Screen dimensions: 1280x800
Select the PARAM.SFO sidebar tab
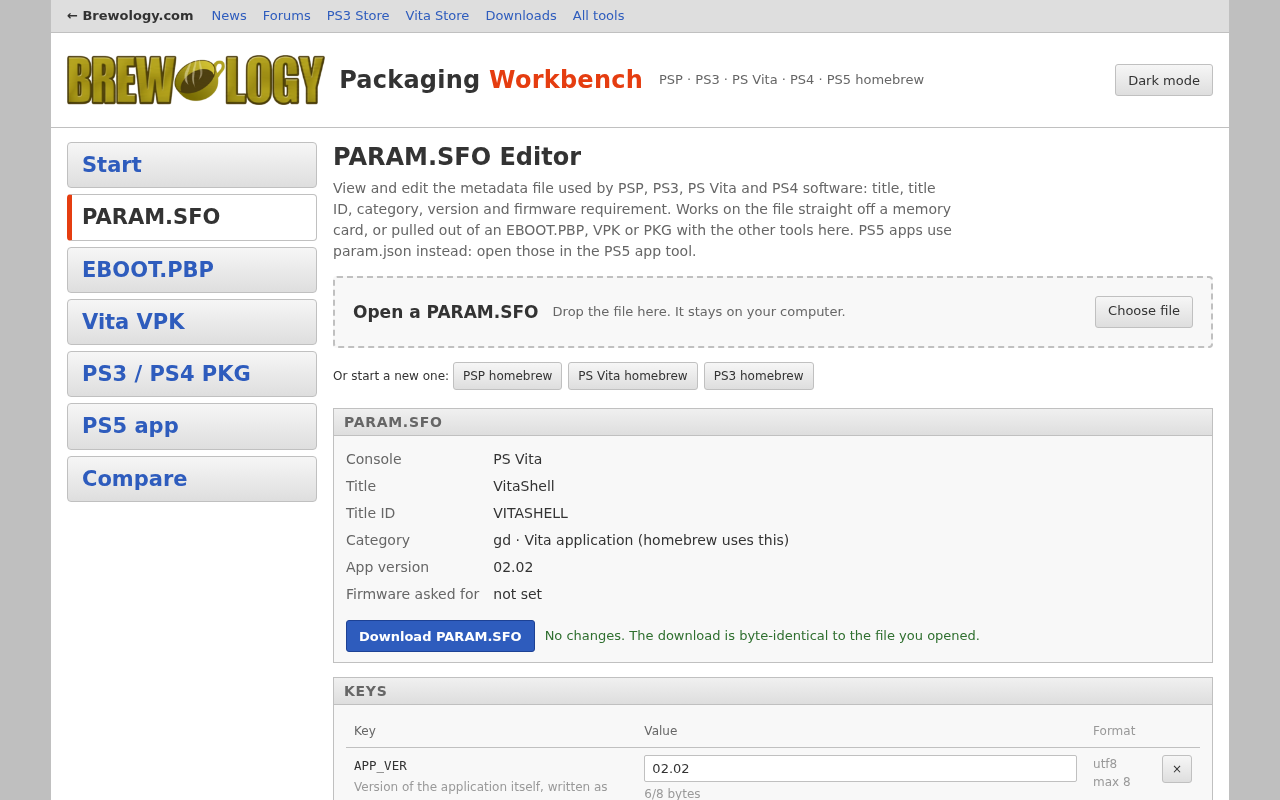coord(192,217)
